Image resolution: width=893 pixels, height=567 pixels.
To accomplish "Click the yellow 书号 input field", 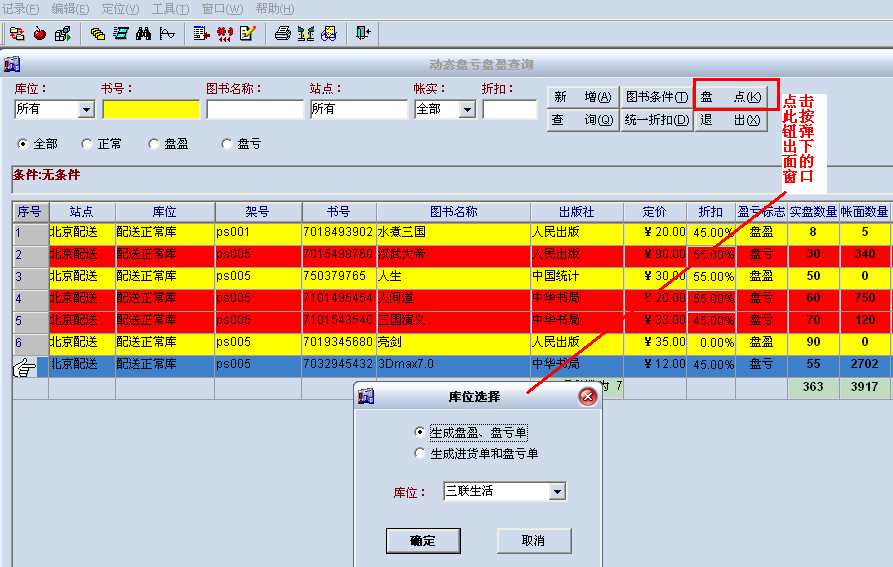I will 151,109.
